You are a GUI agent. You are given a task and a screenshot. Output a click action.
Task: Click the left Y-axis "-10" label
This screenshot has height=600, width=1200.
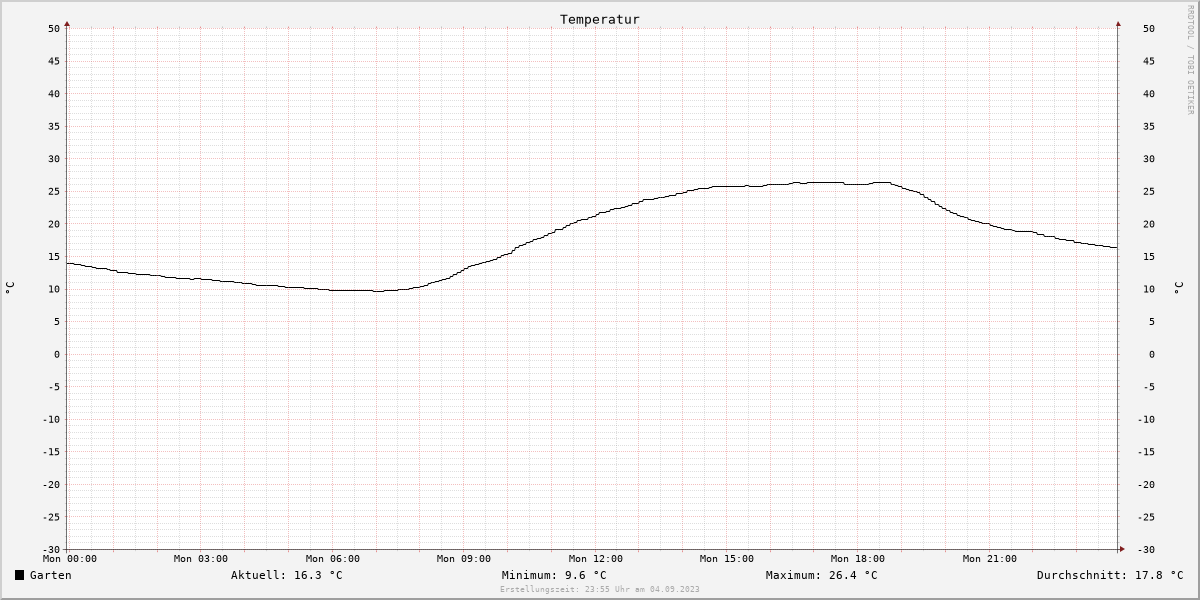[x=51, y=419]
